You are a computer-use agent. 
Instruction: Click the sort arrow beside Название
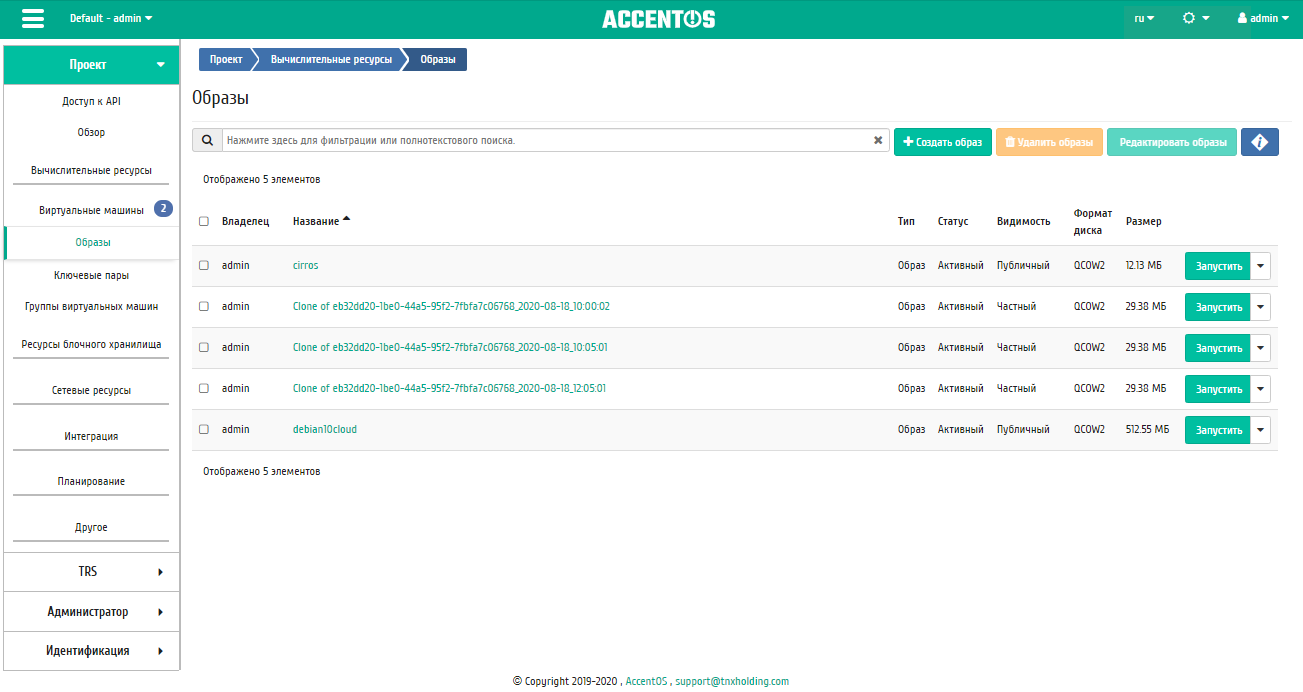(347, 219)
